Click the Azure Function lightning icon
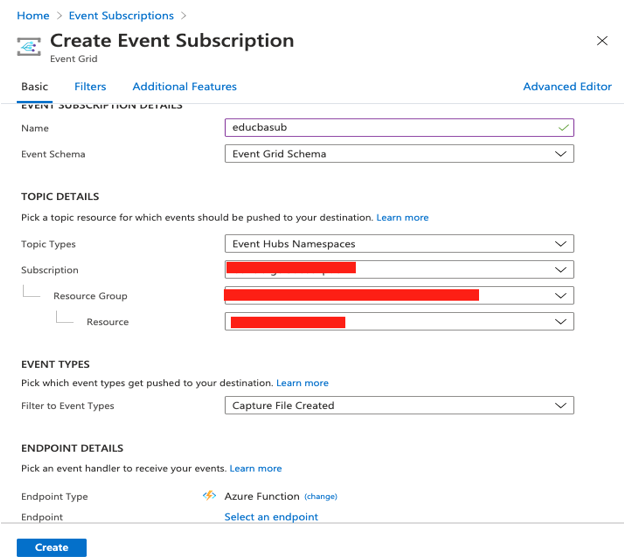 (209, 495)
